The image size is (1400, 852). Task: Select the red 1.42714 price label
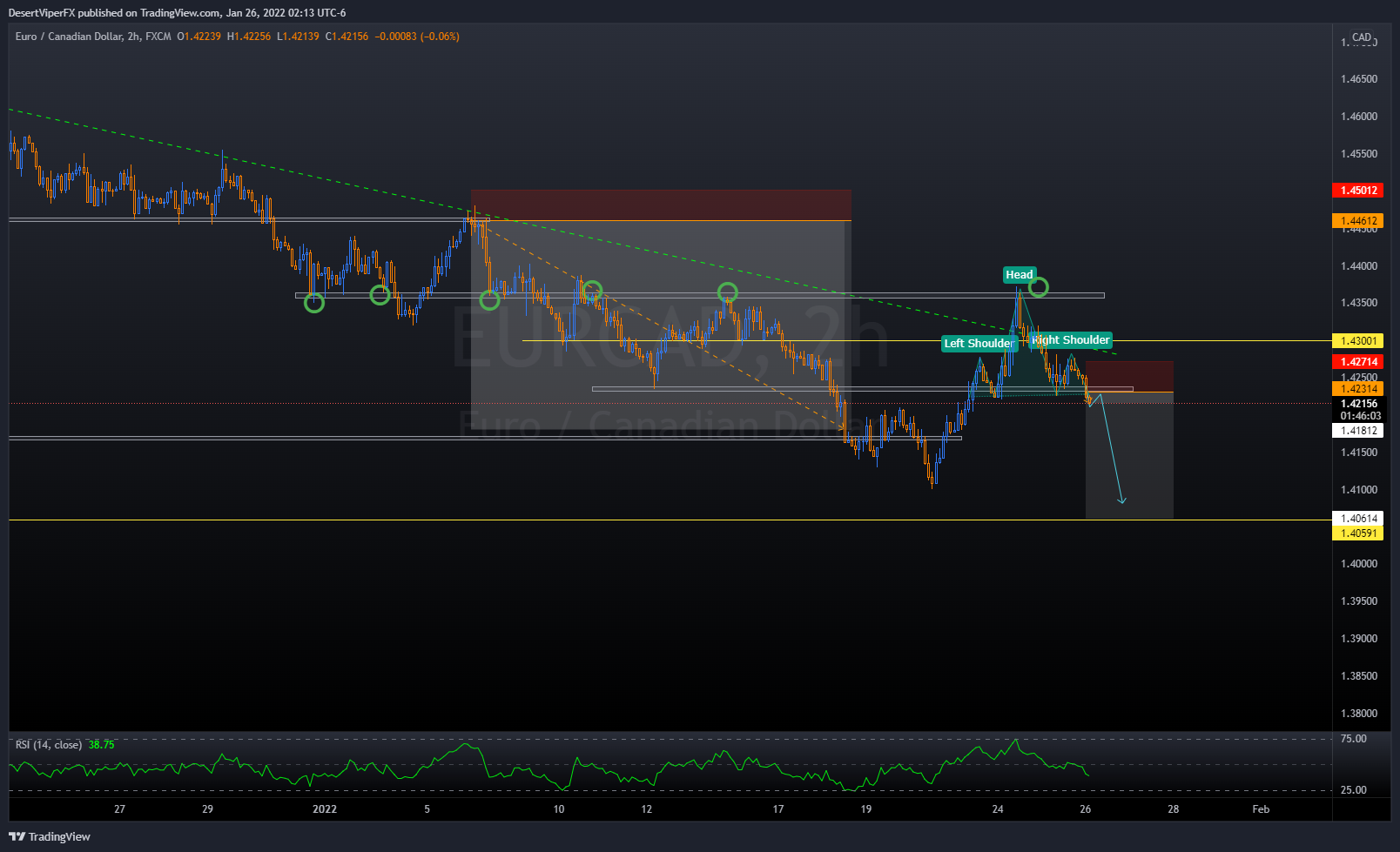click(x=1358, y=361)
